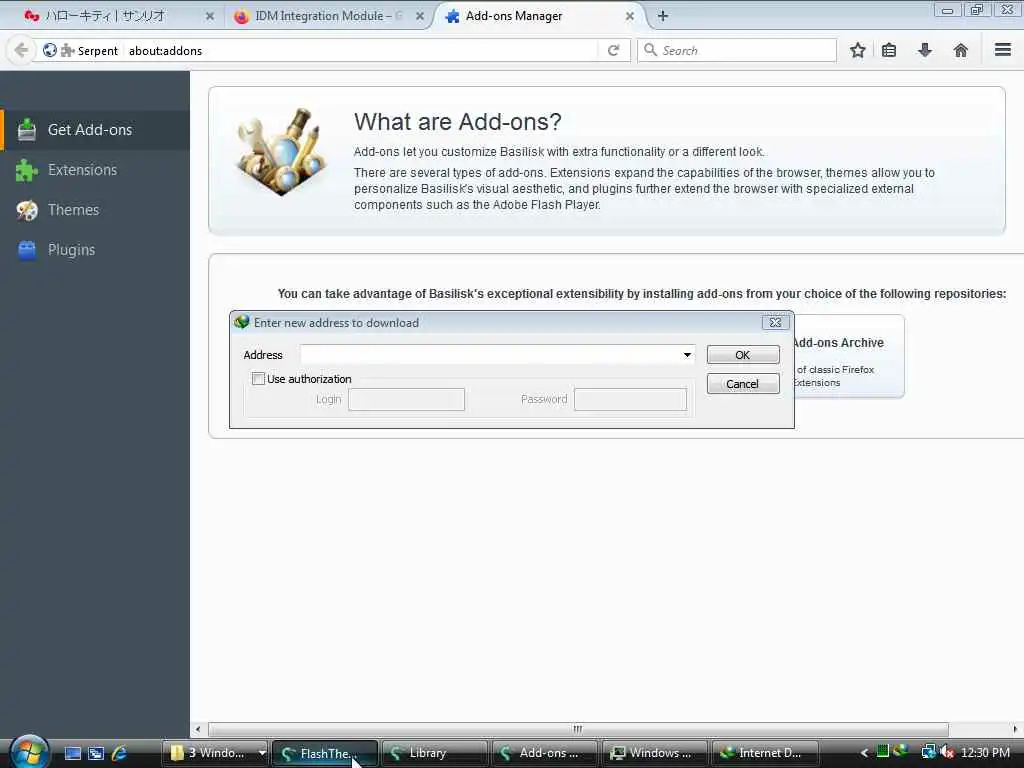Open the Basilisk hamburger menu
The height and width of the screenshot is (768, 1024).
click(1002, 50)
